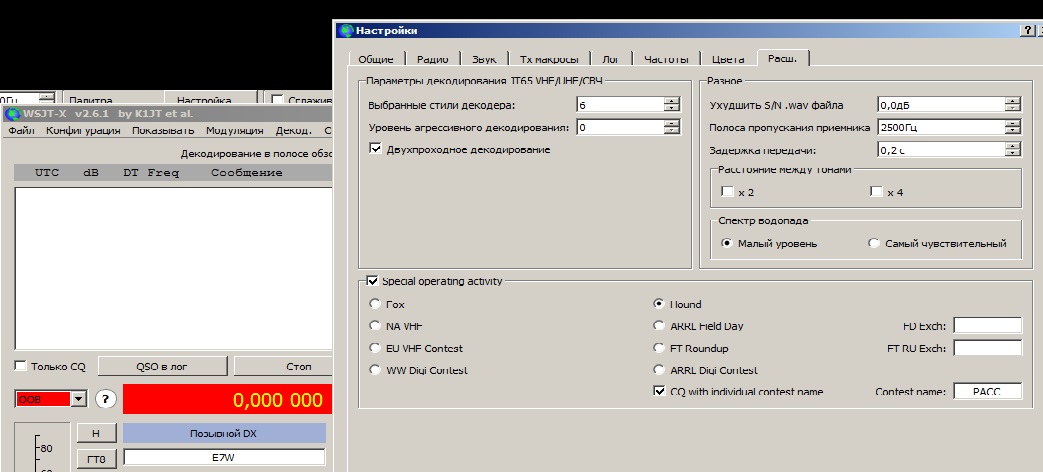Uncheck Двухпроходное декодирование option
The width and height of the screenshot is (1043, 472).
376,149
